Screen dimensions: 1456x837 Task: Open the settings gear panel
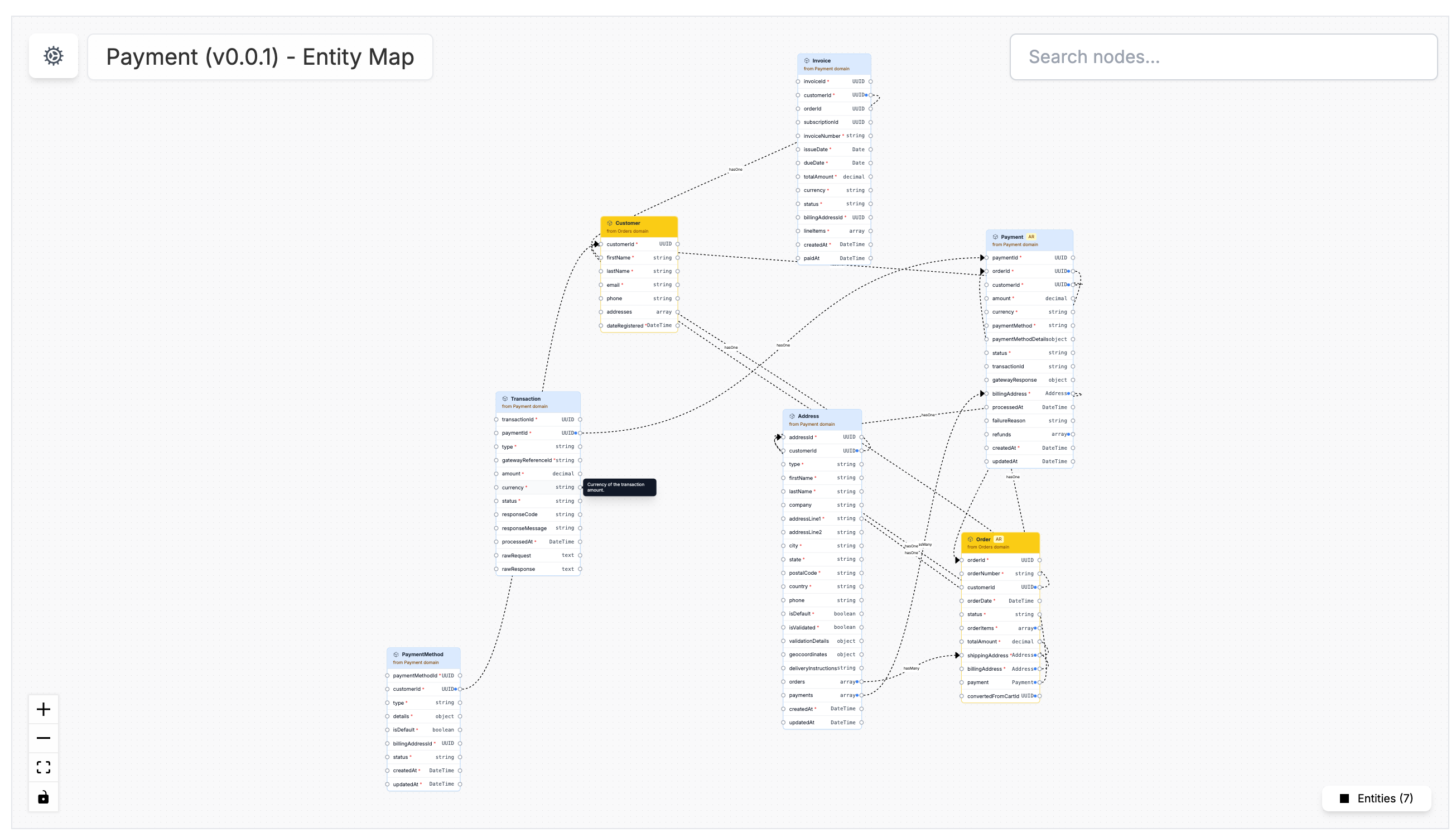54,56
